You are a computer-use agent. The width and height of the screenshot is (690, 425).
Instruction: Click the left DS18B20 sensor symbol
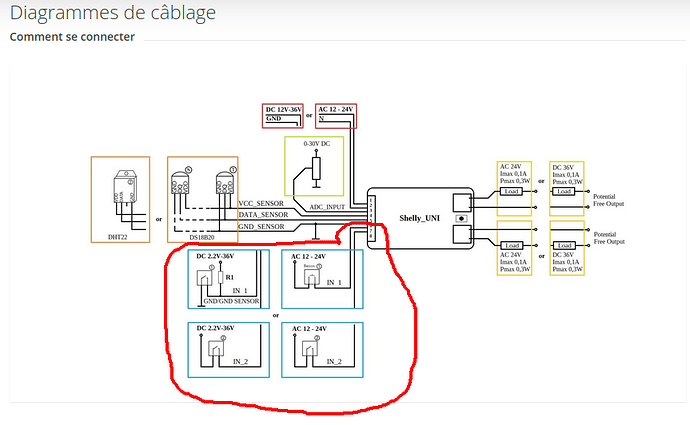(186, 185)
